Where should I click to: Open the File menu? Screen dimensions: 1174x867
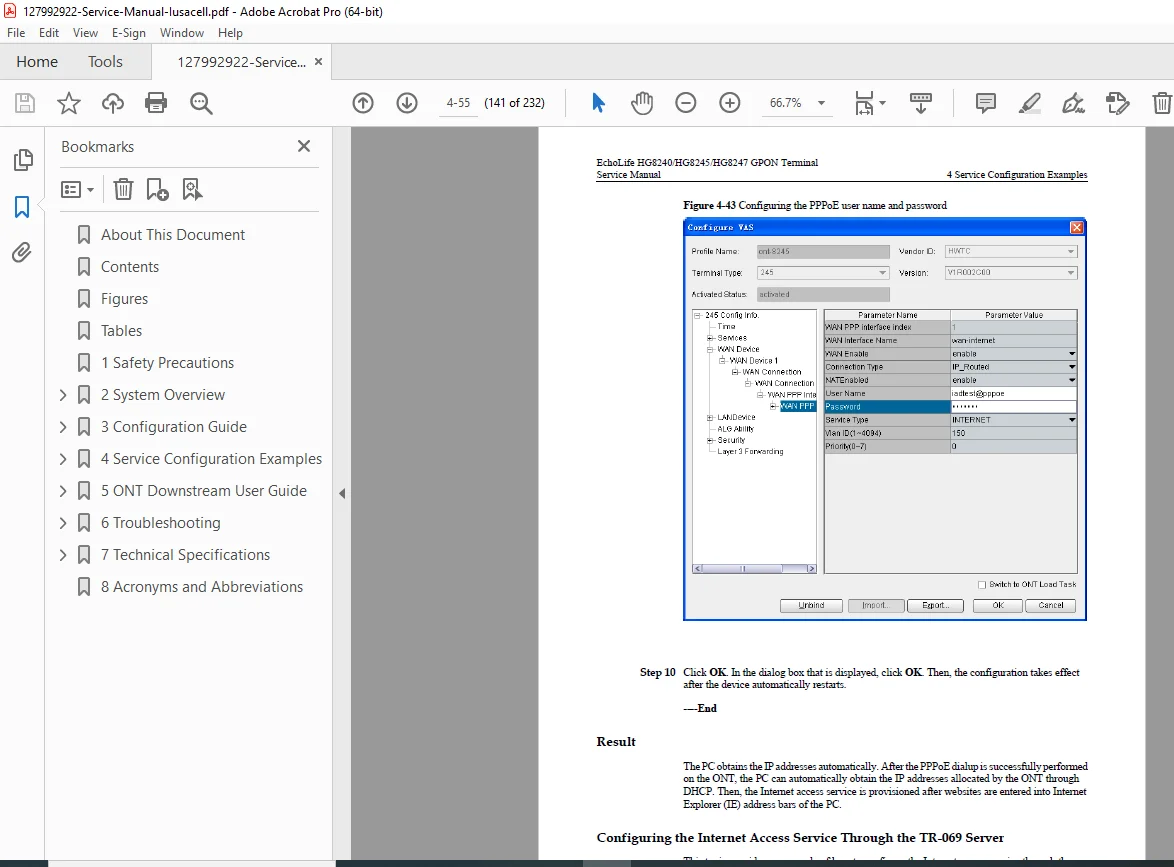pyautogui.click(x=16, y=33)
